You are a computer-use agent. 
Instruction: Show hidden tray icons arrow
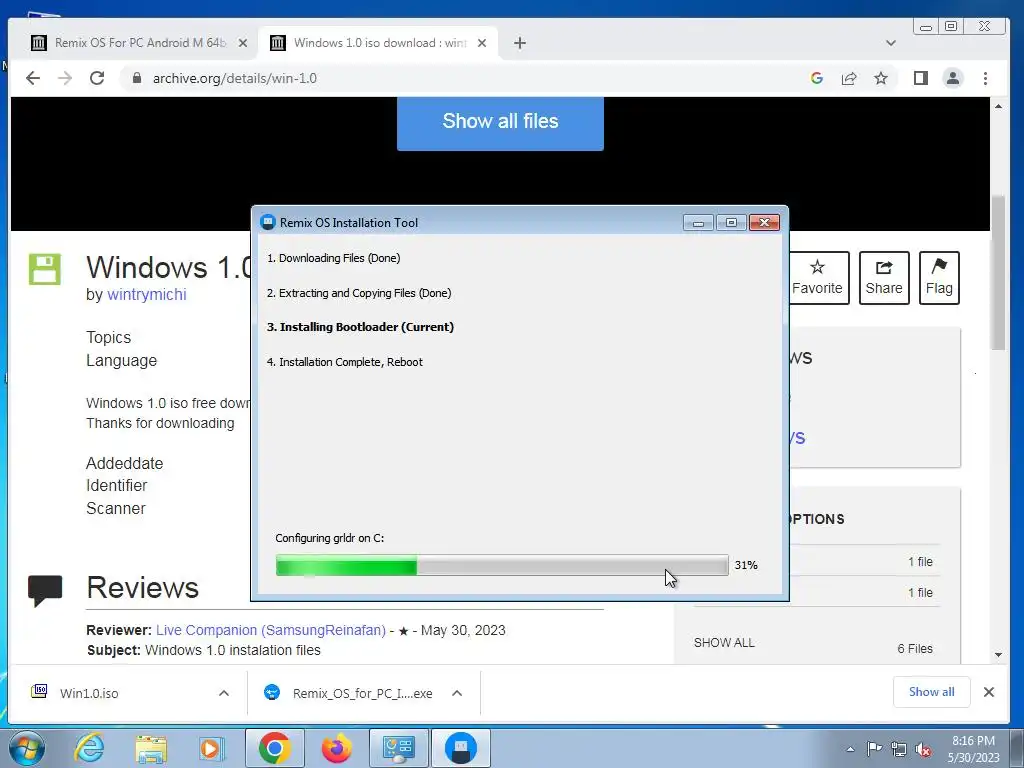click(850, 749)
